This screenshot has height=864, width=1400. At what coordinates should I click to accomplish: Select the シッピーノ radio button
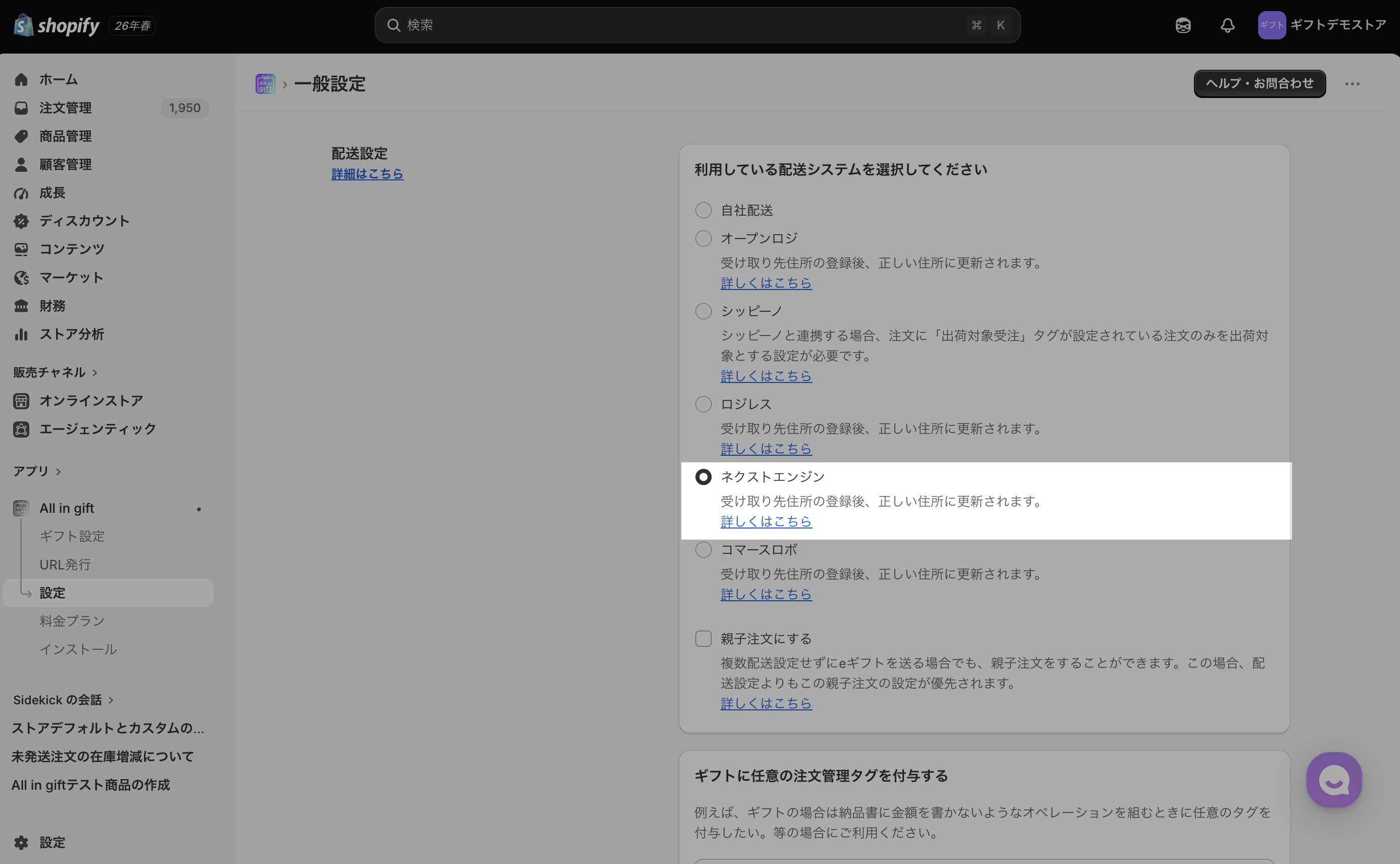(x=703, y=311)
